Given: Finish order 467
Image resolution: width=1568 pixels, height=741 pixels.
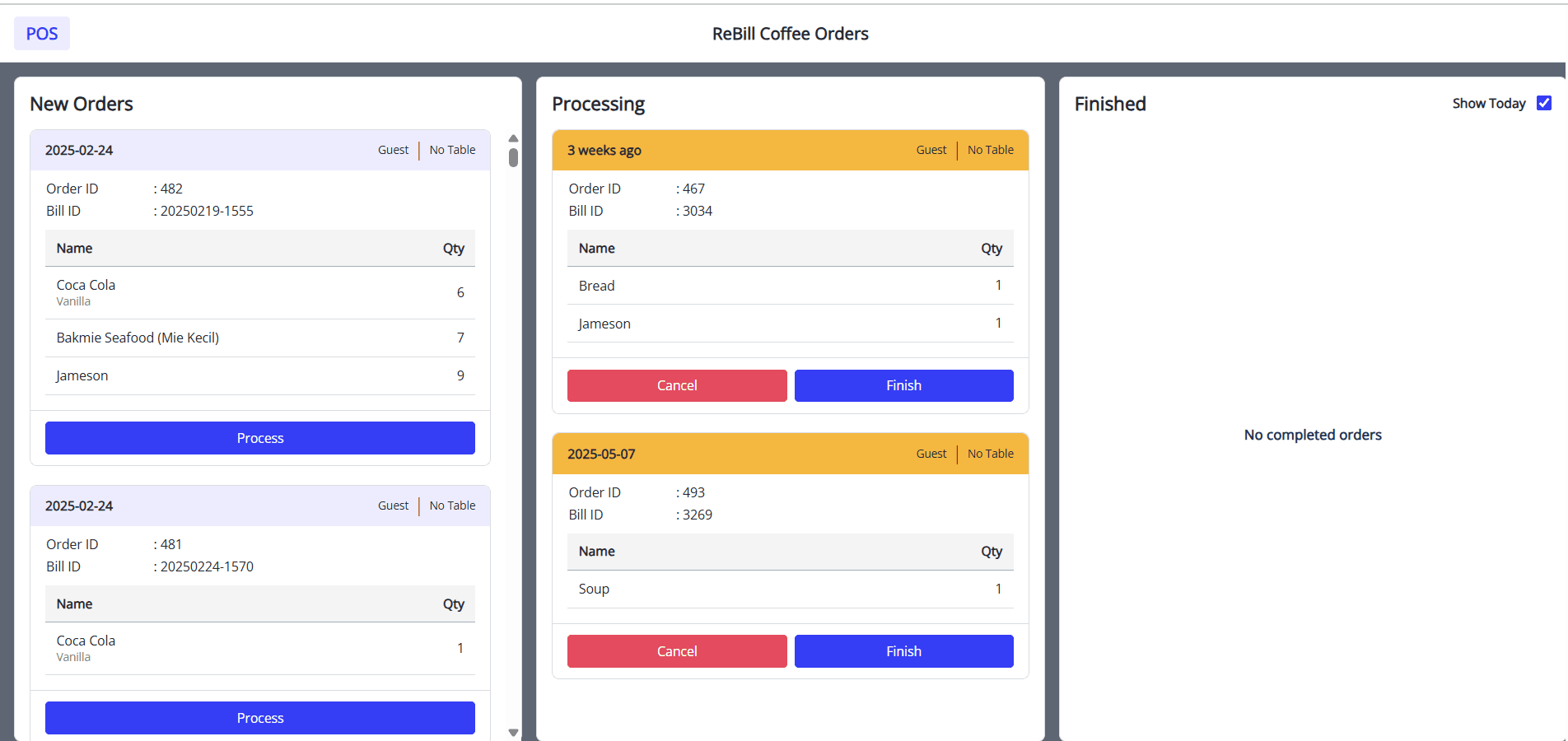Looking at the screenshot, I should [903, 385].
